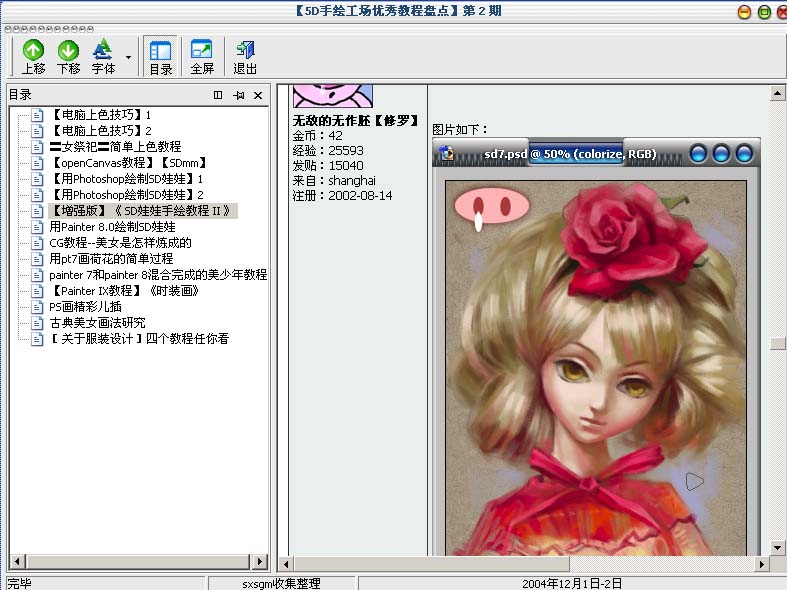This screenshot has width=787, height=590.
Task: Click the content horizontal scrollbar thumb
Action: click(x=432, y=564)
